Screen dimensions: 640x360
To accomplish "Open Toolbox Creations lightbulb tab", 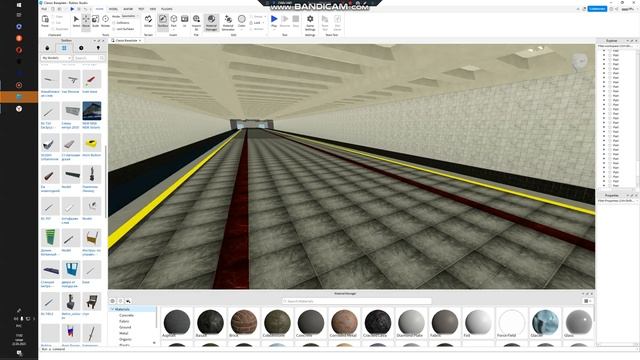I will (98, 48).
